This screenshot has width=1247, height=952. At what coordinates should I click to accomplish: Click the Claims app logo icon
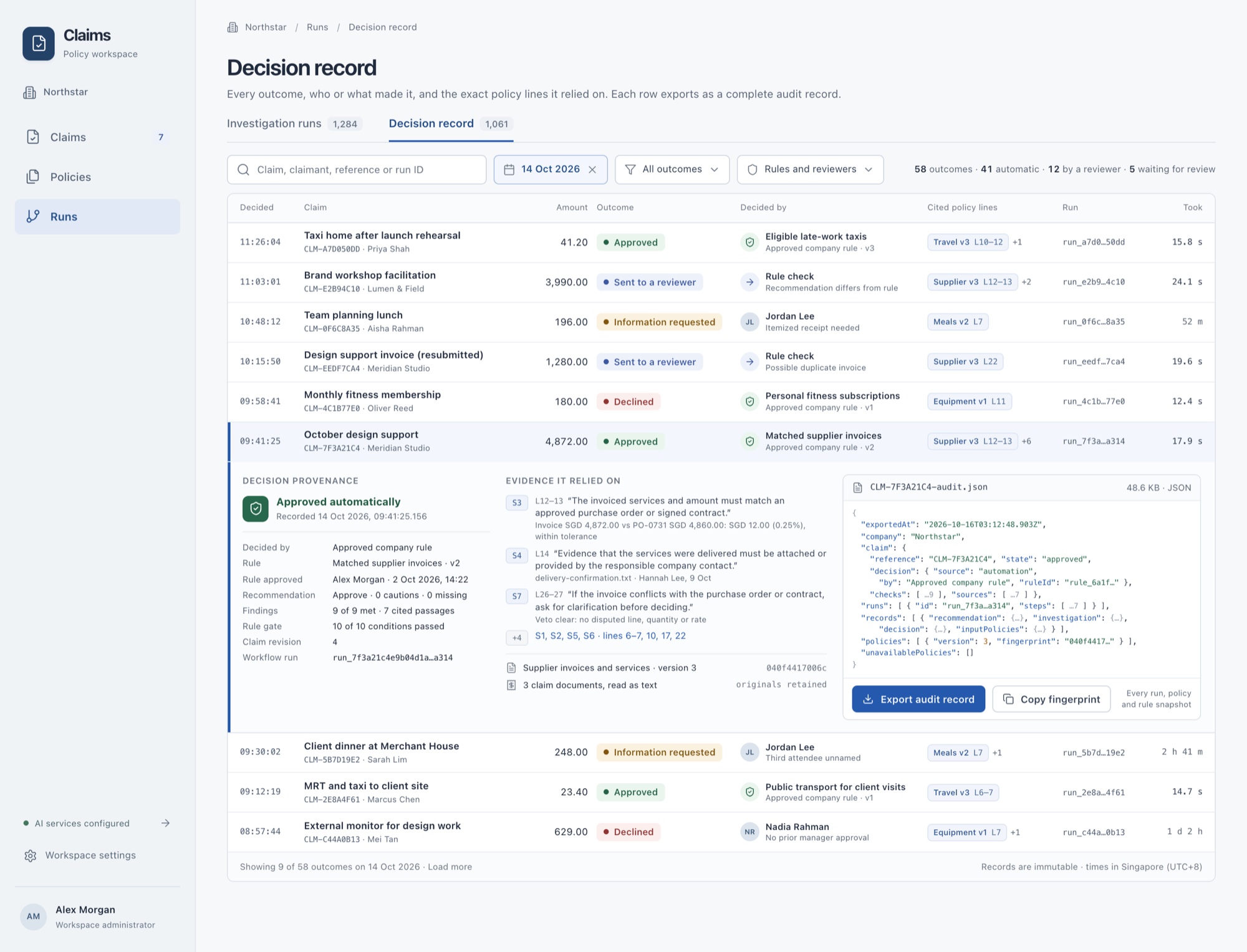point(39,44)
